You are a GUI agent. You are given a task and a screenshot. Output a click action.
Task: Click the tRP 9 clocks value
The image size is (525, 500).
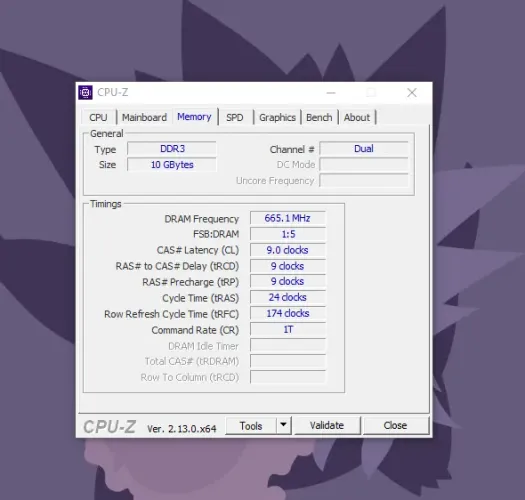(x=288, y=281)
